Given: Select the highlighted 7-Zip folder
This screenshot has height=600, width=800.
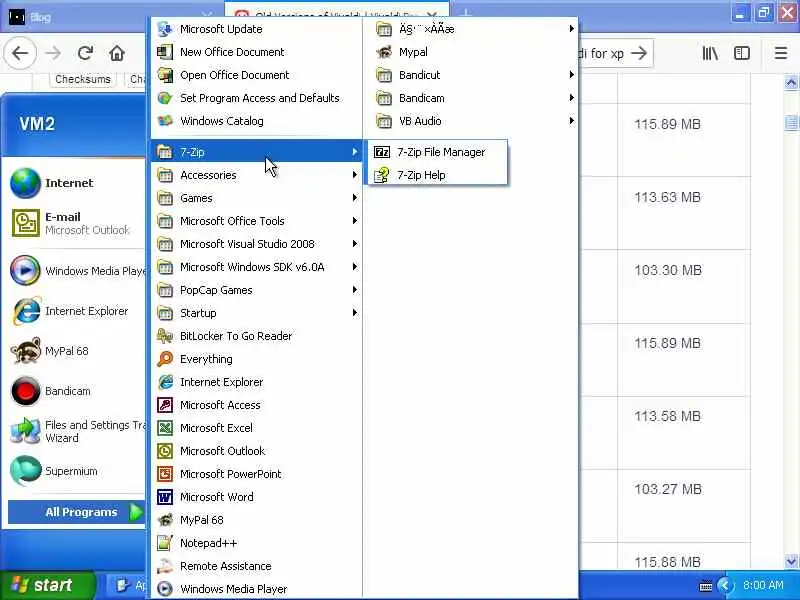Looking at the screenshot, I should 257,152.
